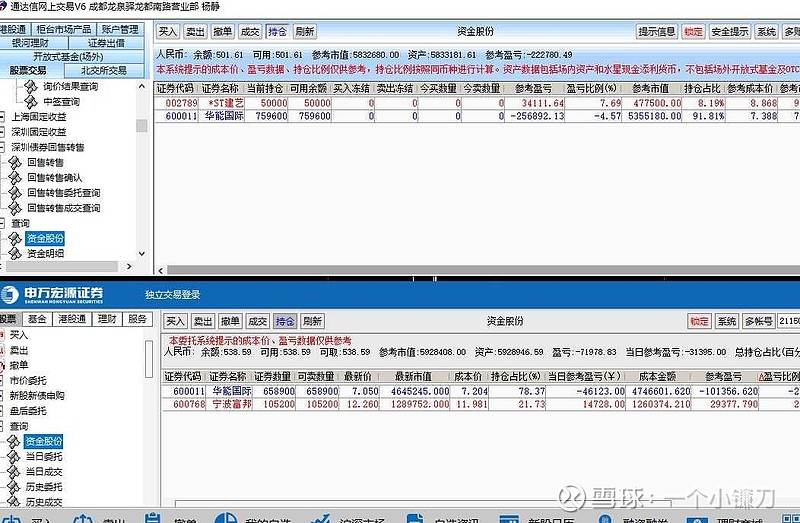This screenshot has height=523, width=800.
Task: Click 卖出 button in top window toolbar
Action: pyautogui.click(x=195, y=32)
